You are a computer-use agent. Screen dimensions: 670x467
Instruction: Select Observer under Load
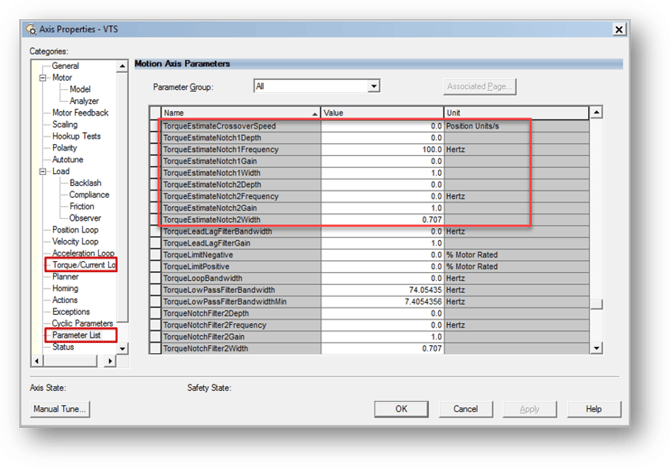85,218
